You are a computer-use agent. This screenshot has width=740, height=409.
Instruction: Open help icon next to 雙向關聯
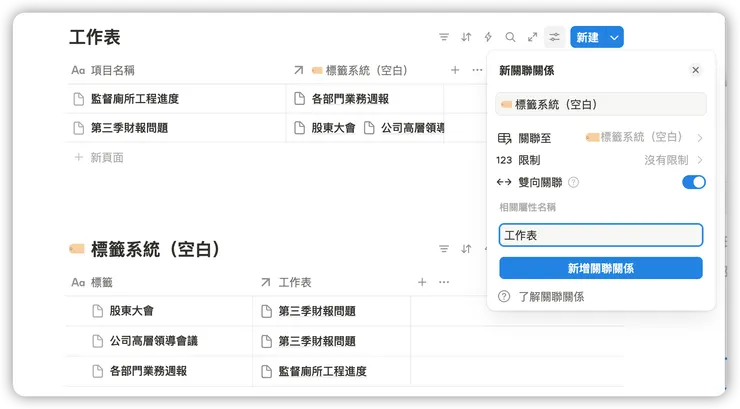[573, 182]
